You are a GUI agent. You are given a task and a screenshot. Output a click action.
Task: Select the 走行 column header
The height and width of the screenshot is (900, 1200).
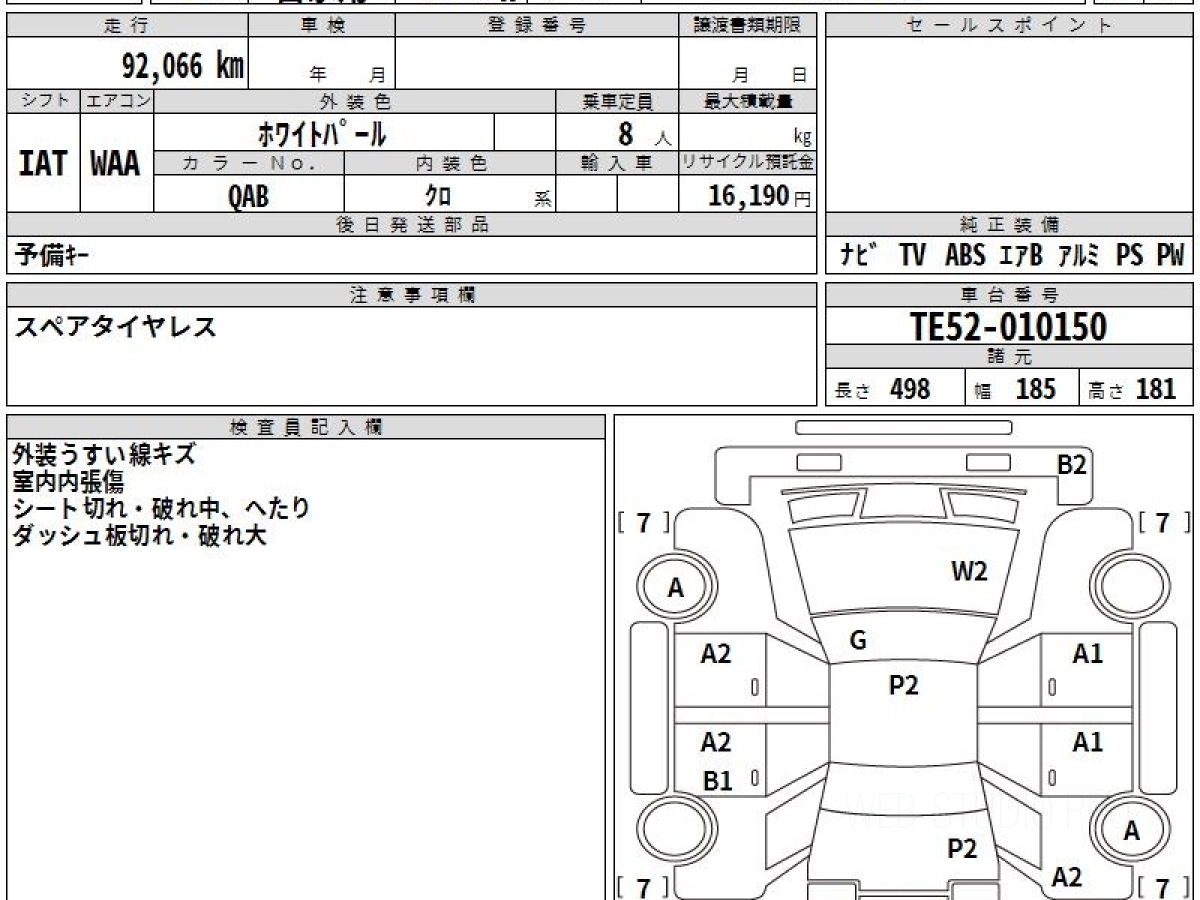click(x=126, y=26)
